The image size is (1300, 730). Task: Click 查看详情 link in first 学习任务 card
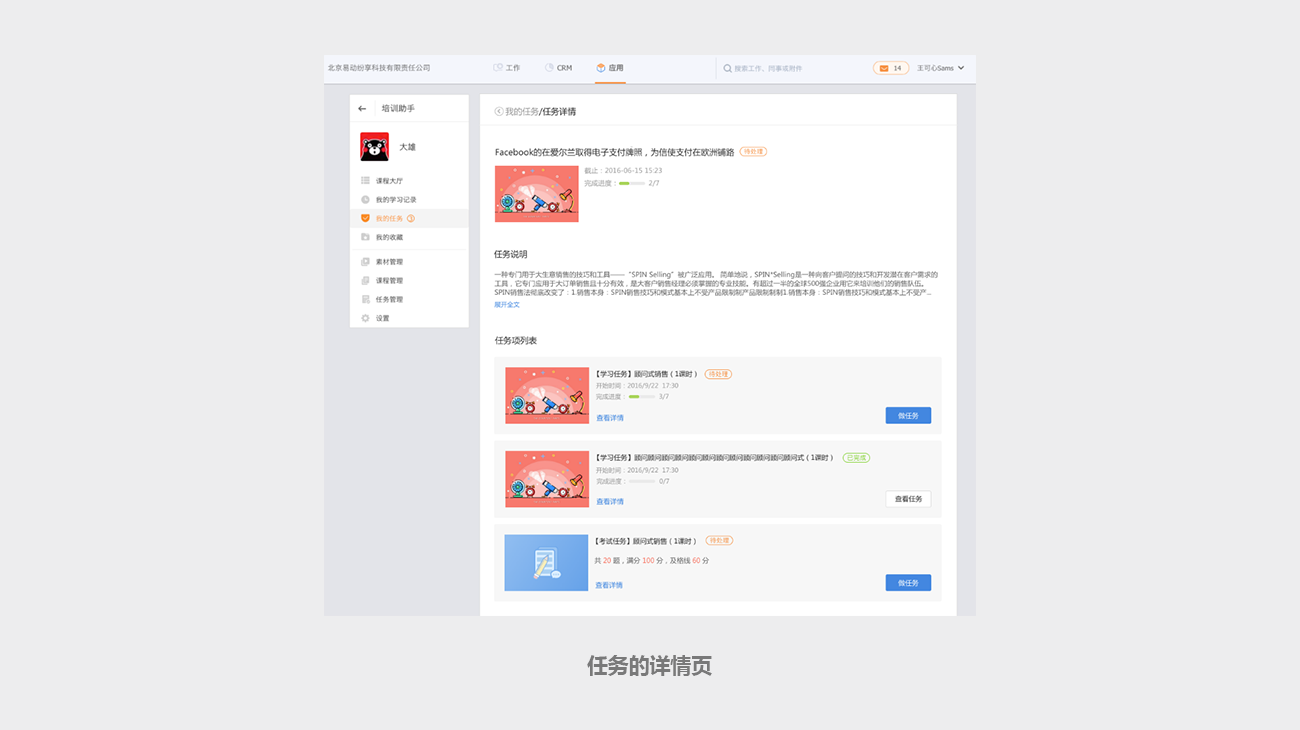coord(610,418)
